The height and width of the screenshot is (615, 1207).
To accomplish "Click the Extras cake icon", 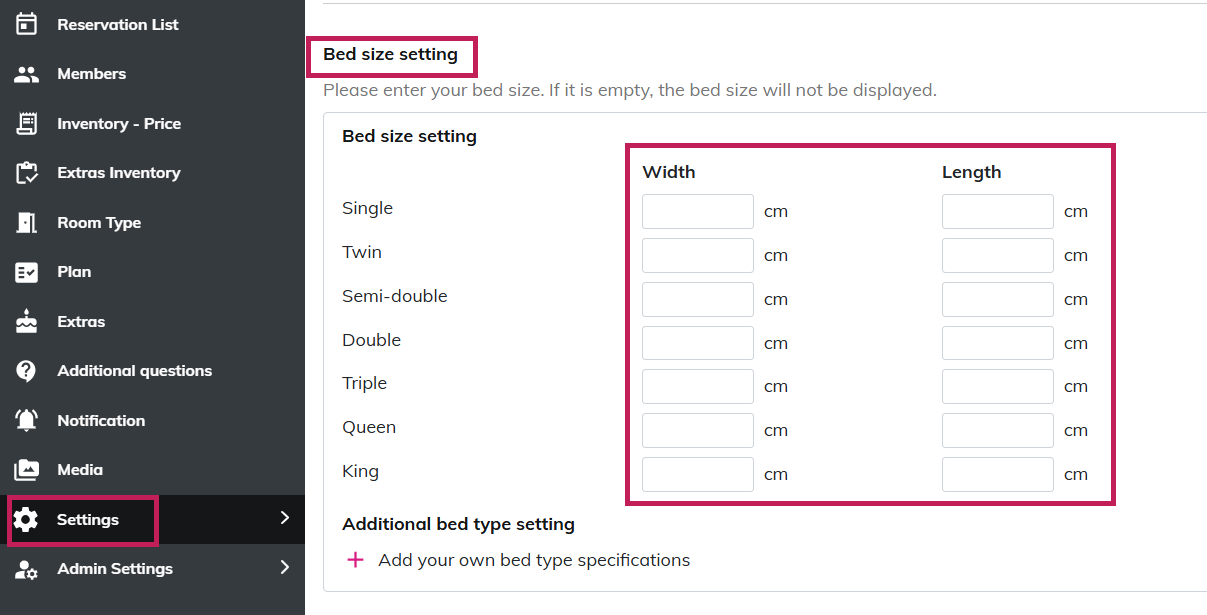I will click(x=27, y=322).
